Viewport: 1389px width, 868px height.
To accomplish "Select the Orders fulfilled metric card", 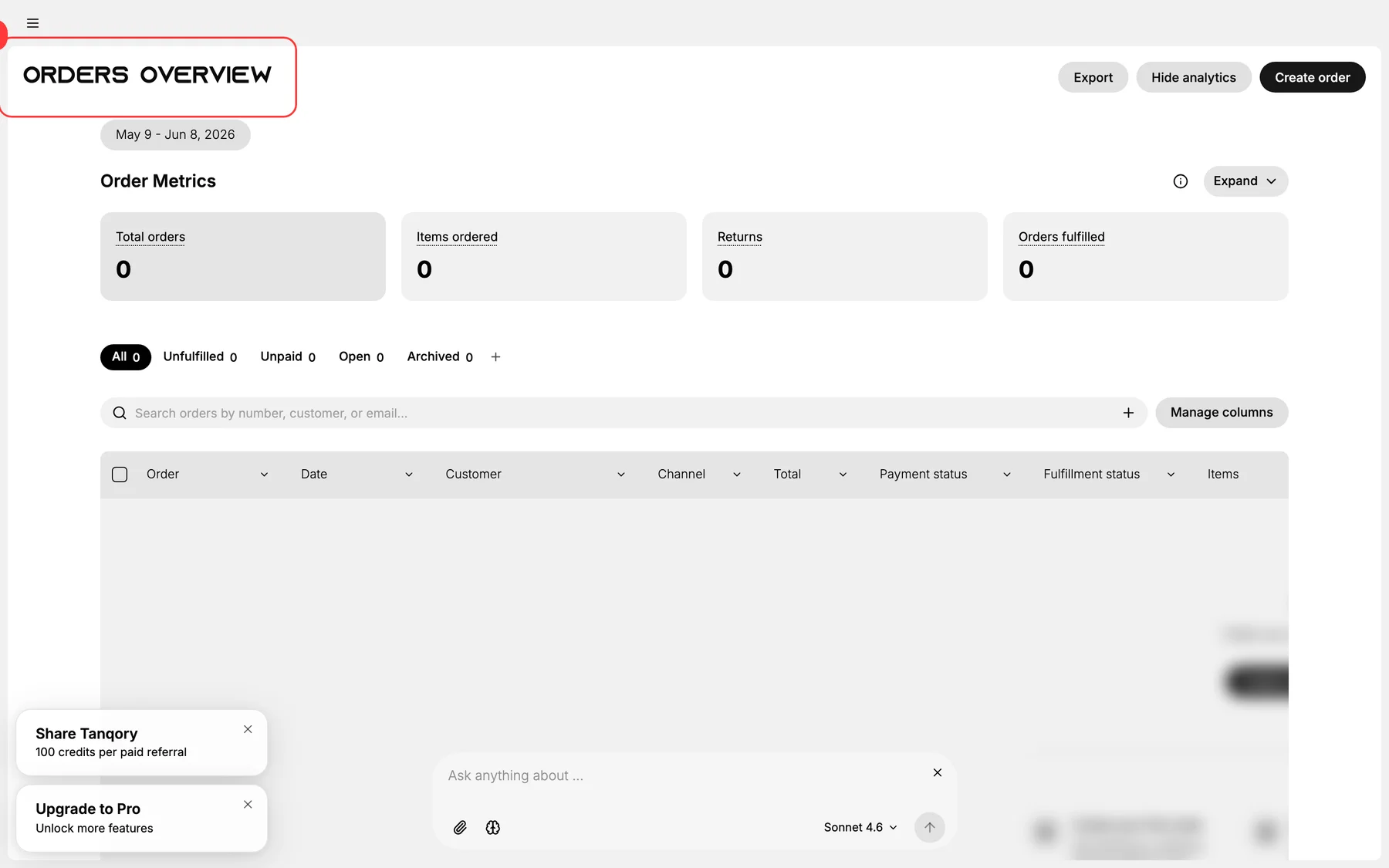I will pos(1146,256).
